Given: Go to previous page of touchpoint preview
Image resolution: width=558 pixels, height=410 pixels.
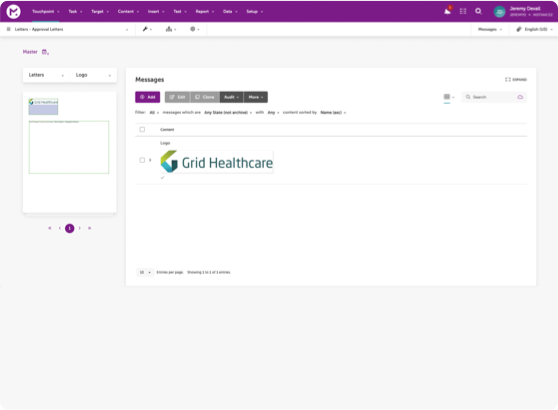Looking at the screenshot, I should pyautogui.click(x=60, y=228).
